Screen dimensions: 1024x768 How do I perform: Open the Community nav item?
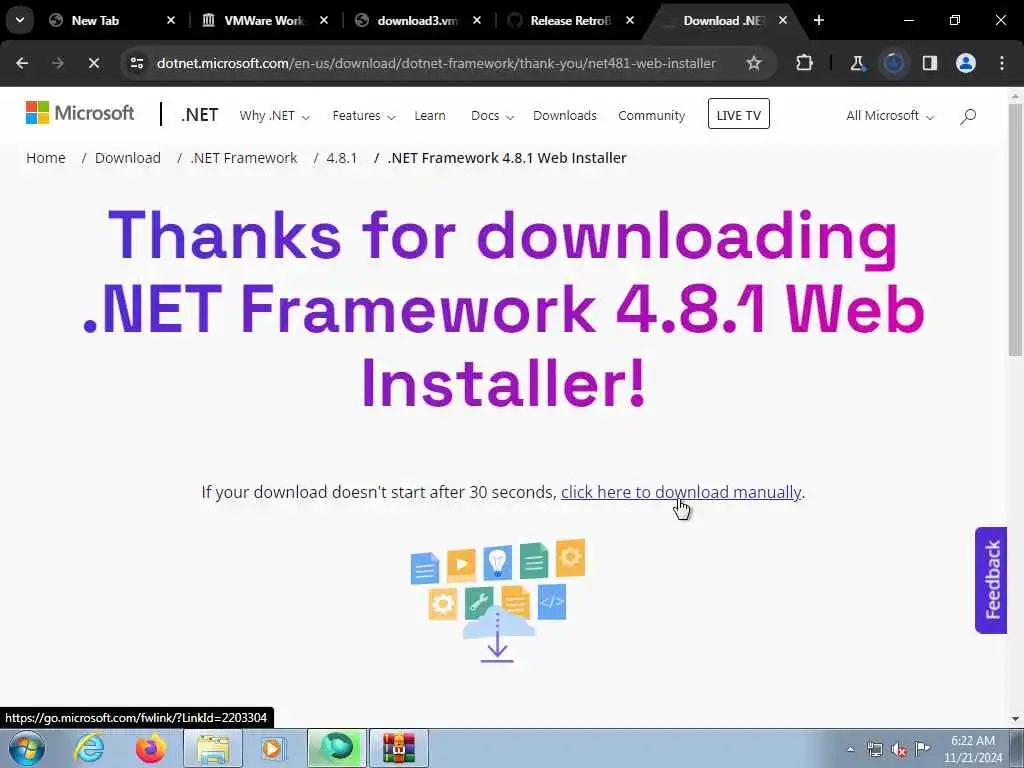[x=652, y=116]
